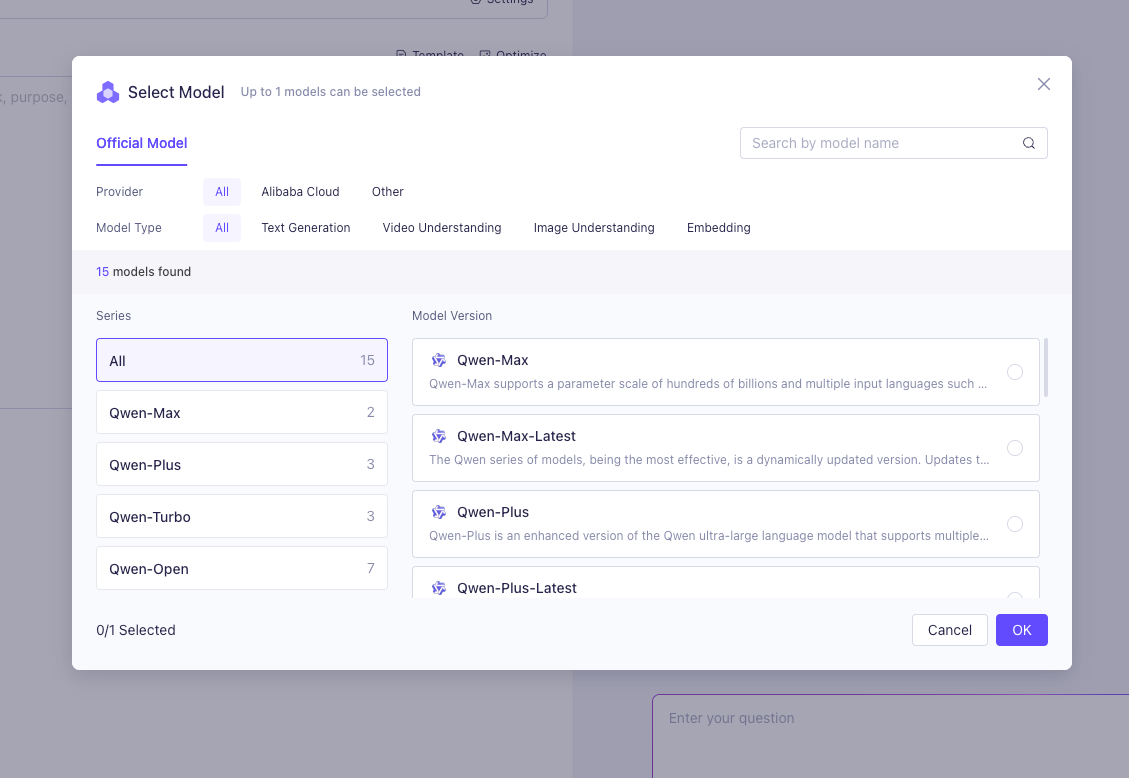Click the Select Model purple logo icon
The image size is (1129, 778).
pyautogui.click(x=108, y=92)
